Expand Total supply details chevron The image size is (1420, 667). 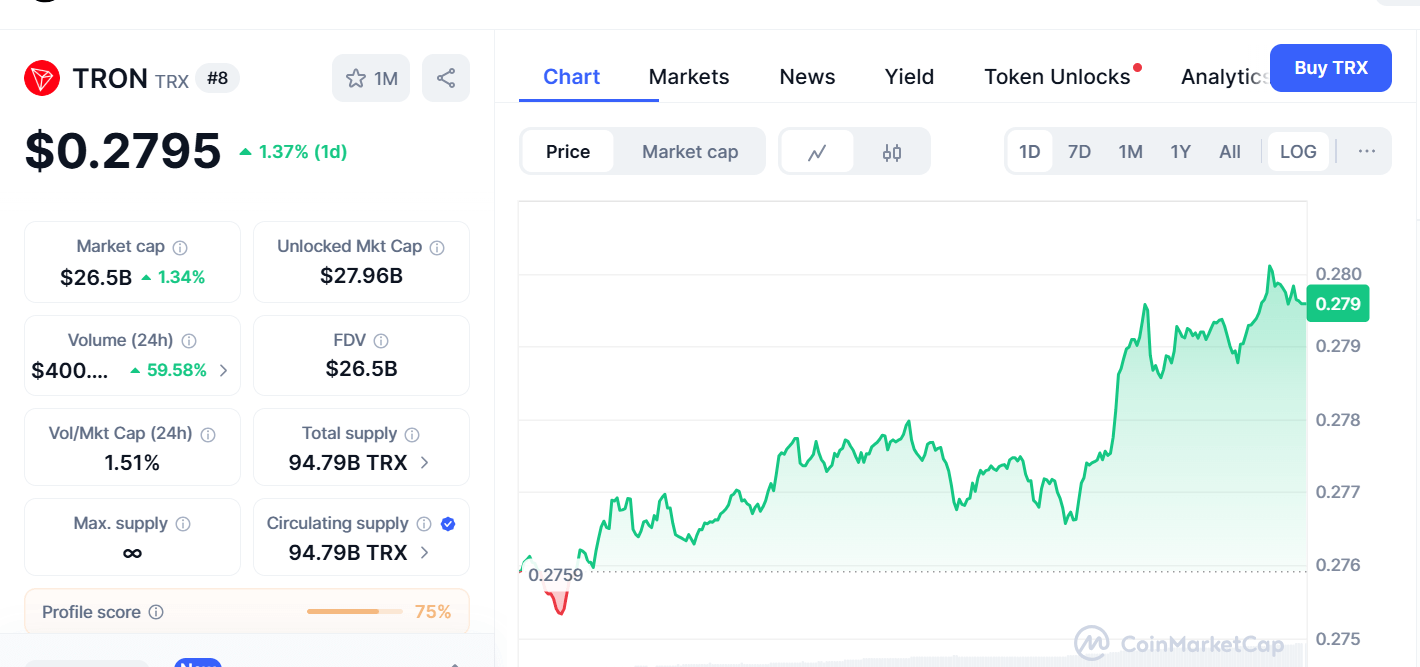[425, 463]
